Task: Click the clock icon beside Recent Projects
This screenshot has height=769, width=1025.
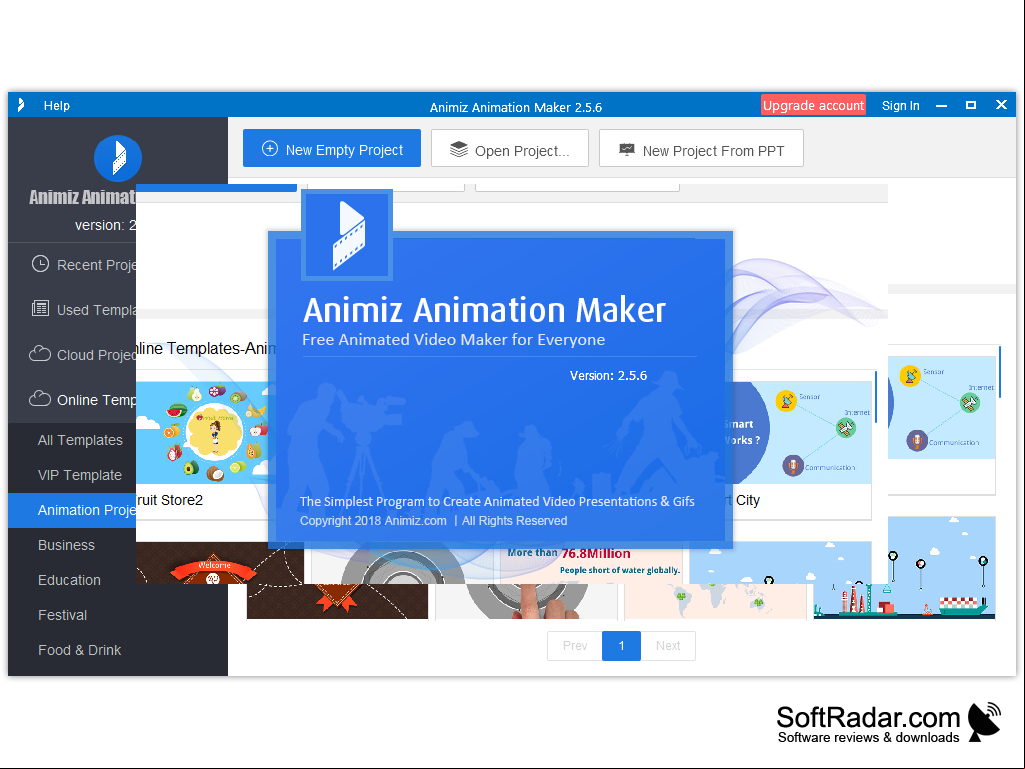Action: [41, 264]
